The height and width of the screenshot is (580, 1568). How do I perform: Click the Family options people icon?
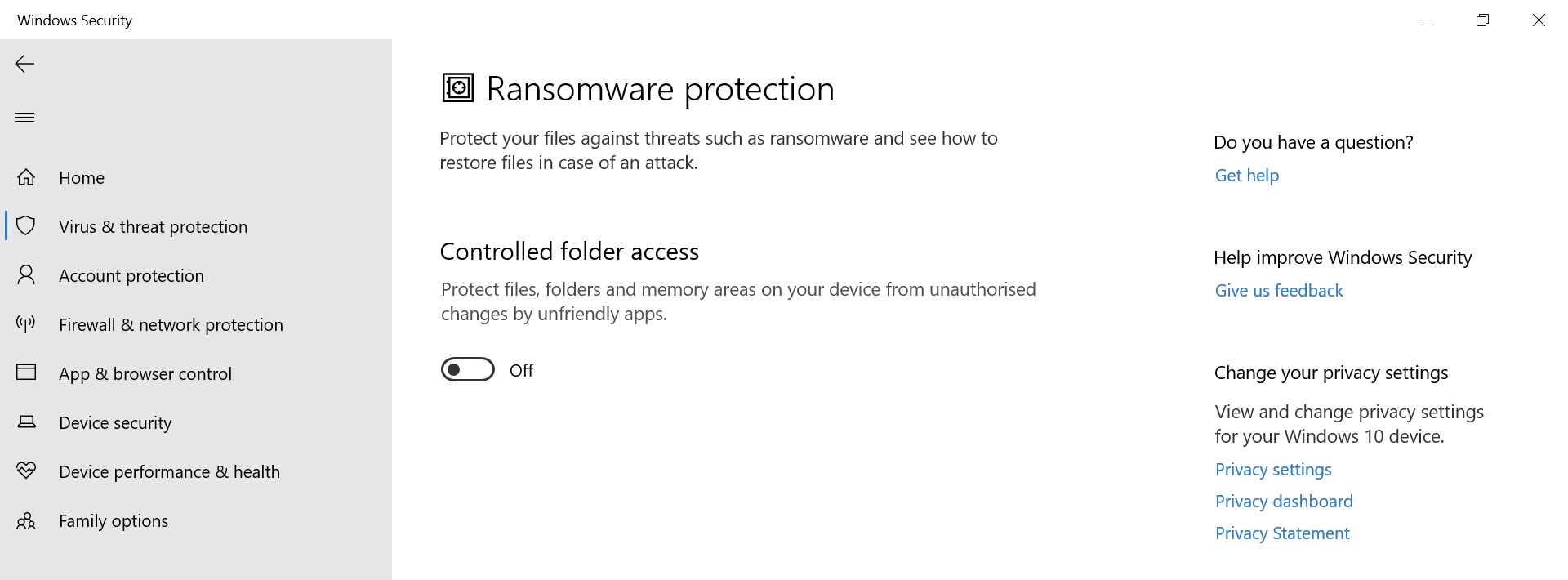25,520
